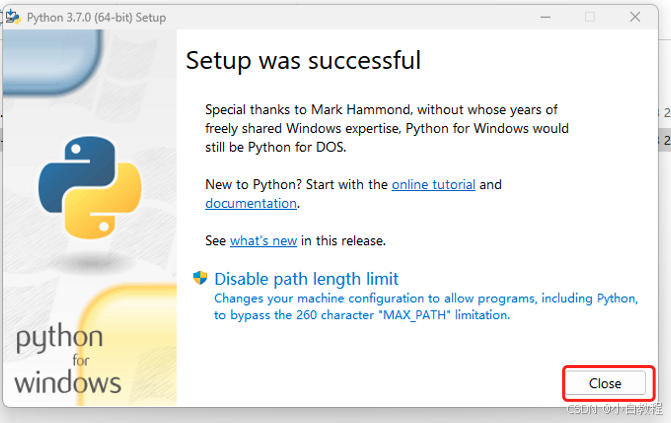Click the MAX_PATH limitation description text
This screenshot has height=423, width=671.
click(426, 307)
